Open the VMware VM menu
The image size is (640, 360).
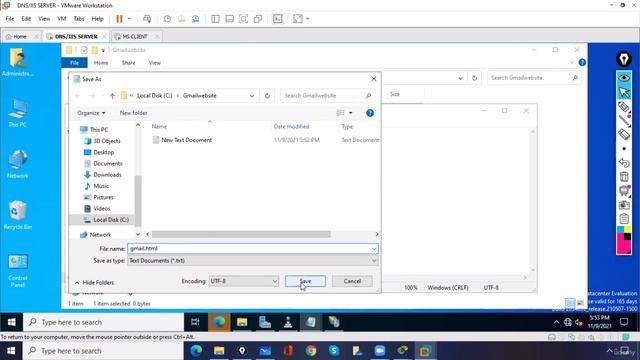coord(62,19)
